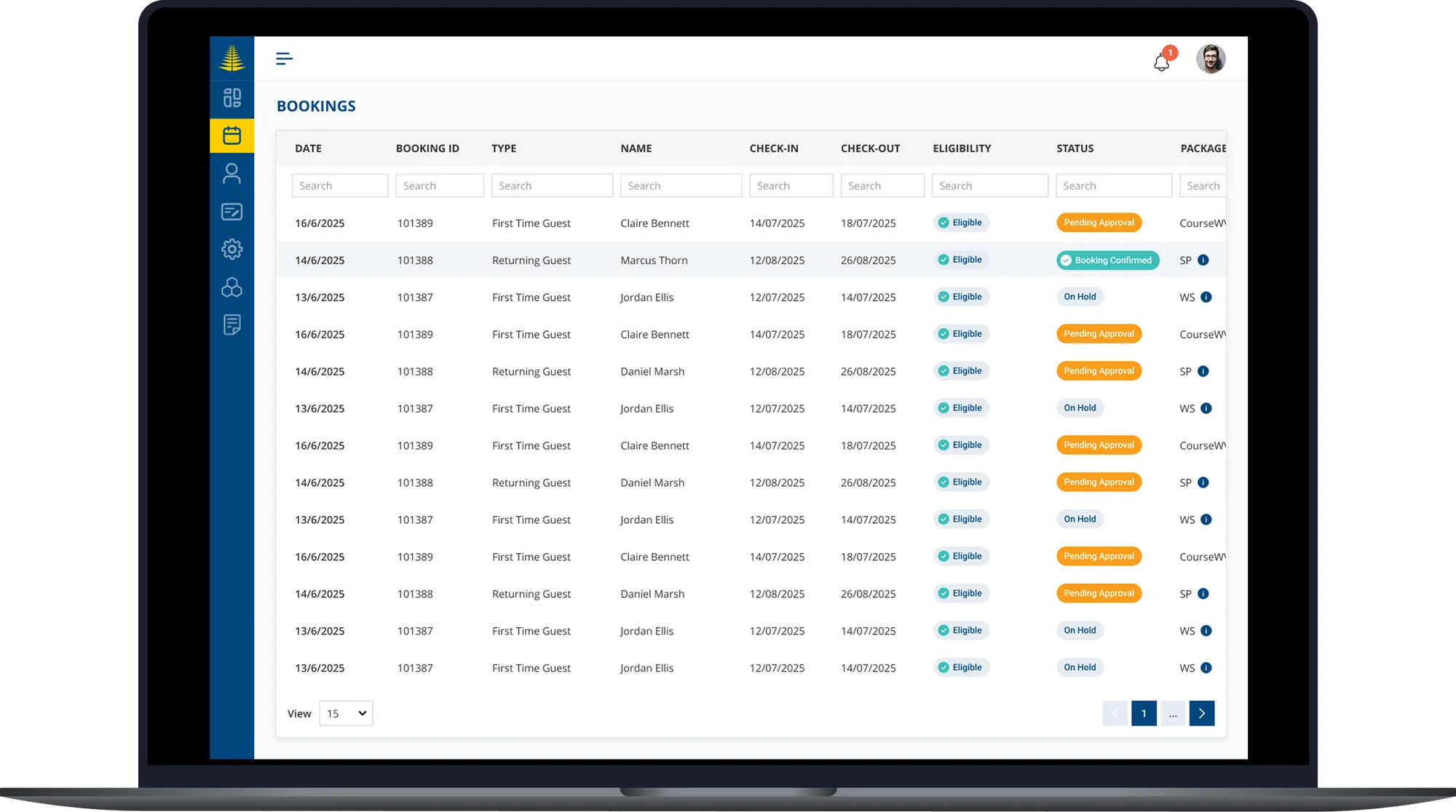
Task: Focus the Status search field
Action: tap(1114, 186)
